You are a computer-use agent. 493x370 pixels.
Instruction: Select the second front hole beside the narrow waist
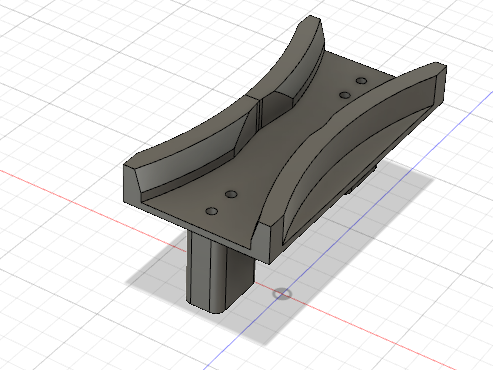(x=231, y=194)
